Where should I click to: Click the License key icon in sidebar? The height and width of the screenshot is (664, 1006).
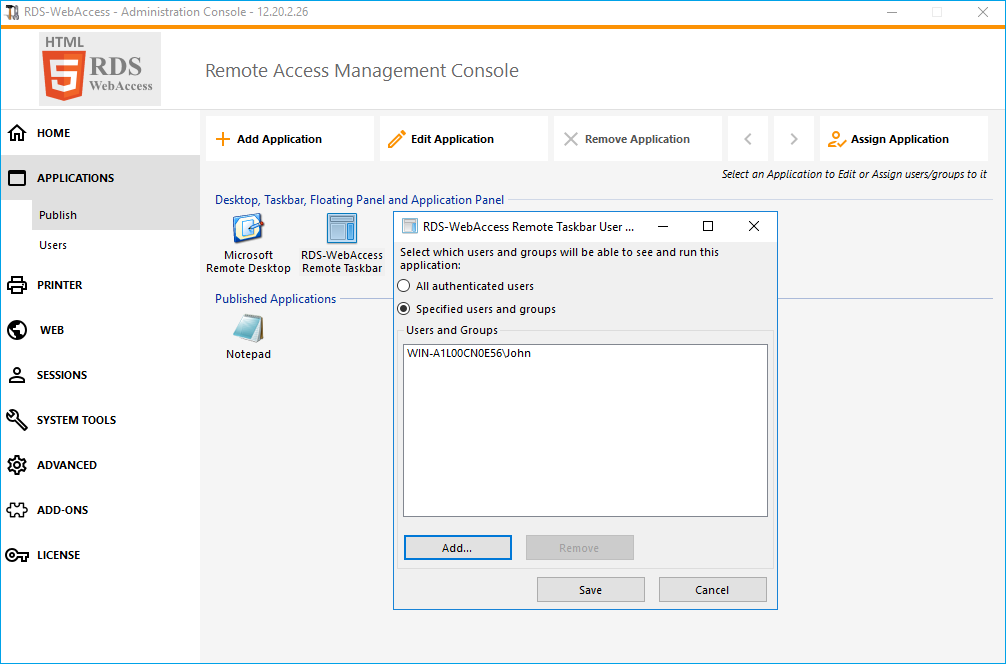tap(17, 555)
